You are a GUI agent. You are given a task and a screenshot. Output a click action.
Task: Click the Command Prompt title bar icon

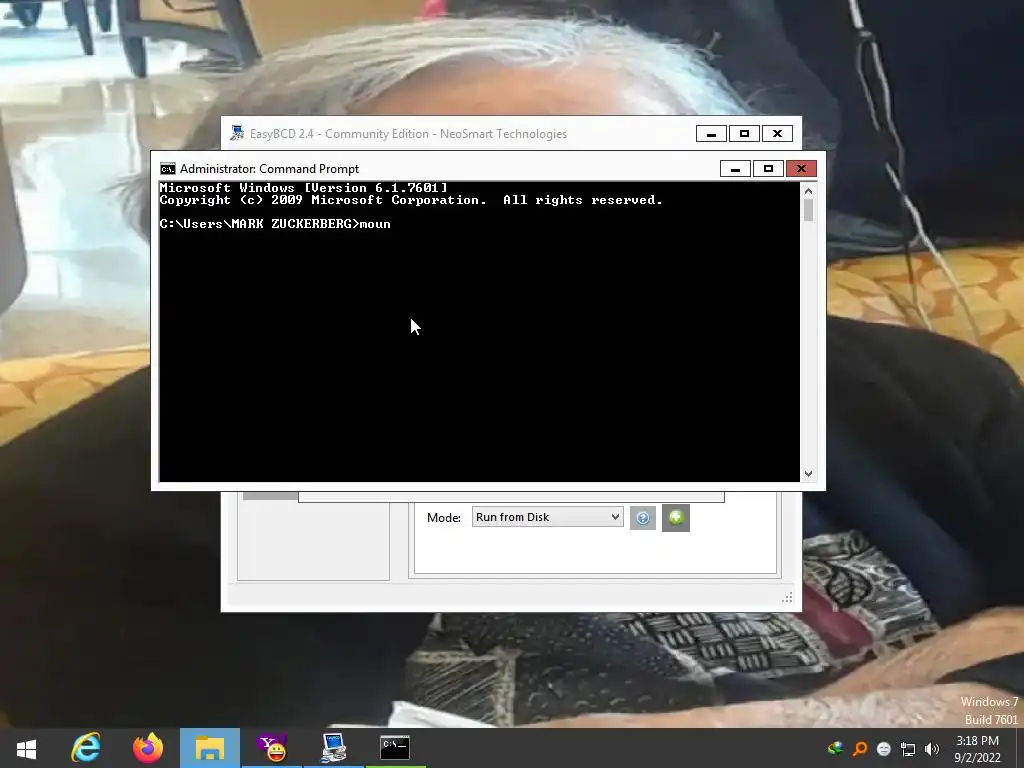click(x=168, y=169)
